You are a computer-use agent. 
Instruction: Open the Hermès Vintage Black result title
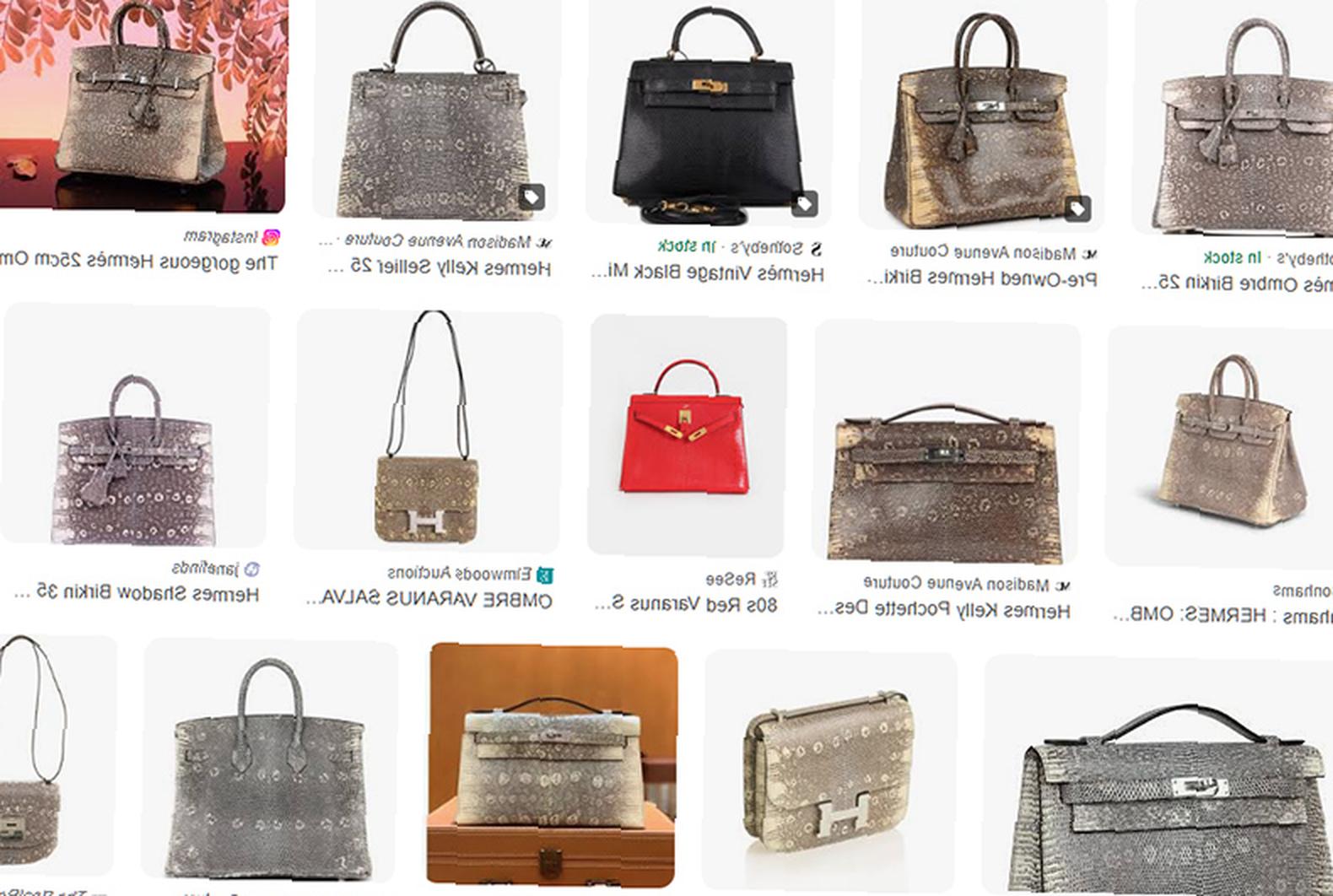coord(707,273)
